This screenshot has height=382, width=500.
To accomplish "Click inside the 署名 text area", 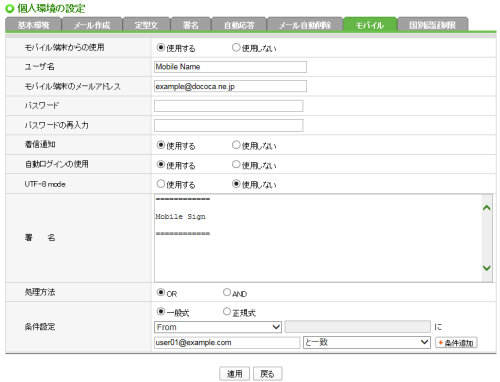I will click(x=318, y=238).
